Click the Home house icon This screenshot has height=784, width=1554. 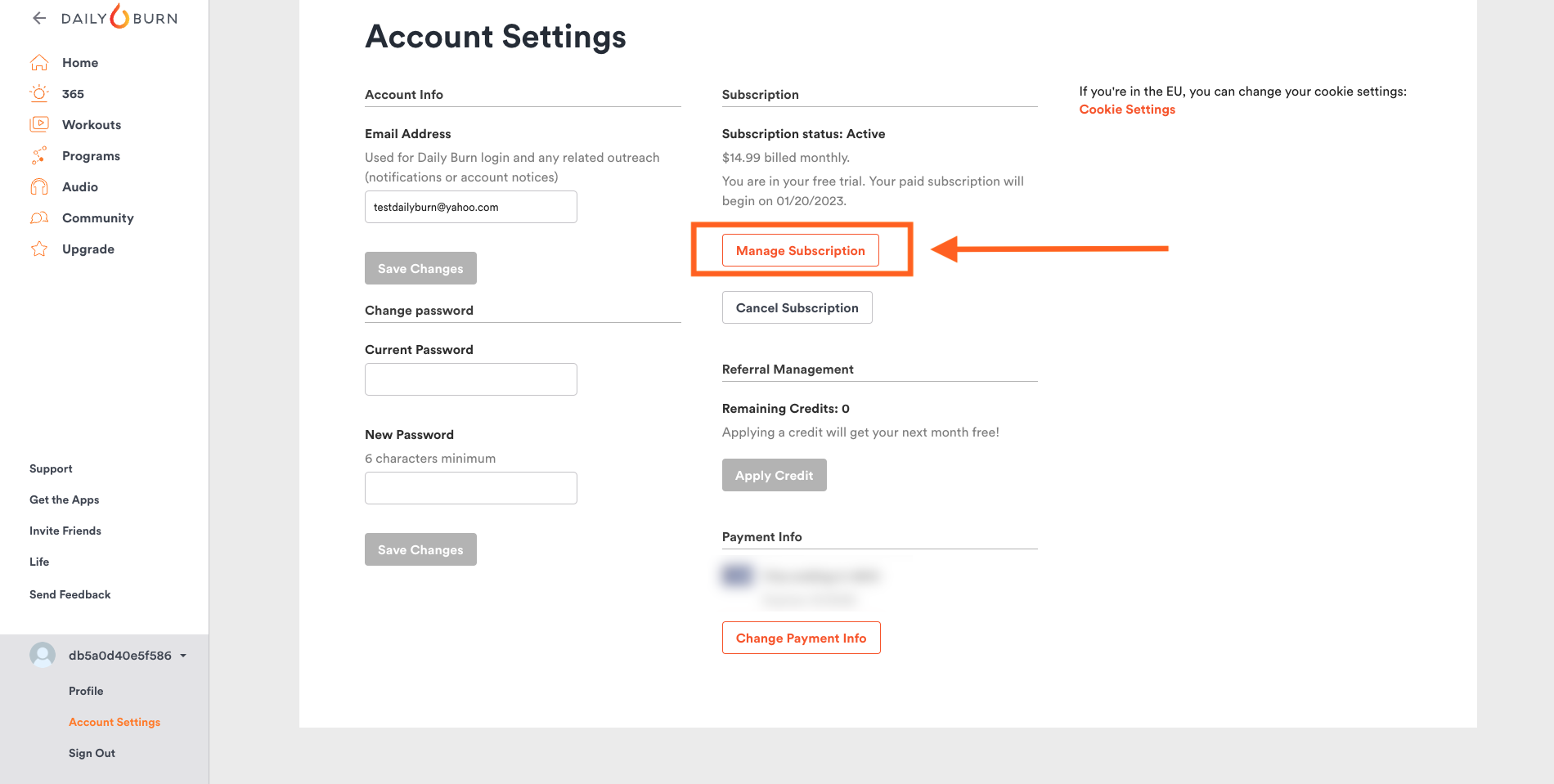click(x=39, y=62)
